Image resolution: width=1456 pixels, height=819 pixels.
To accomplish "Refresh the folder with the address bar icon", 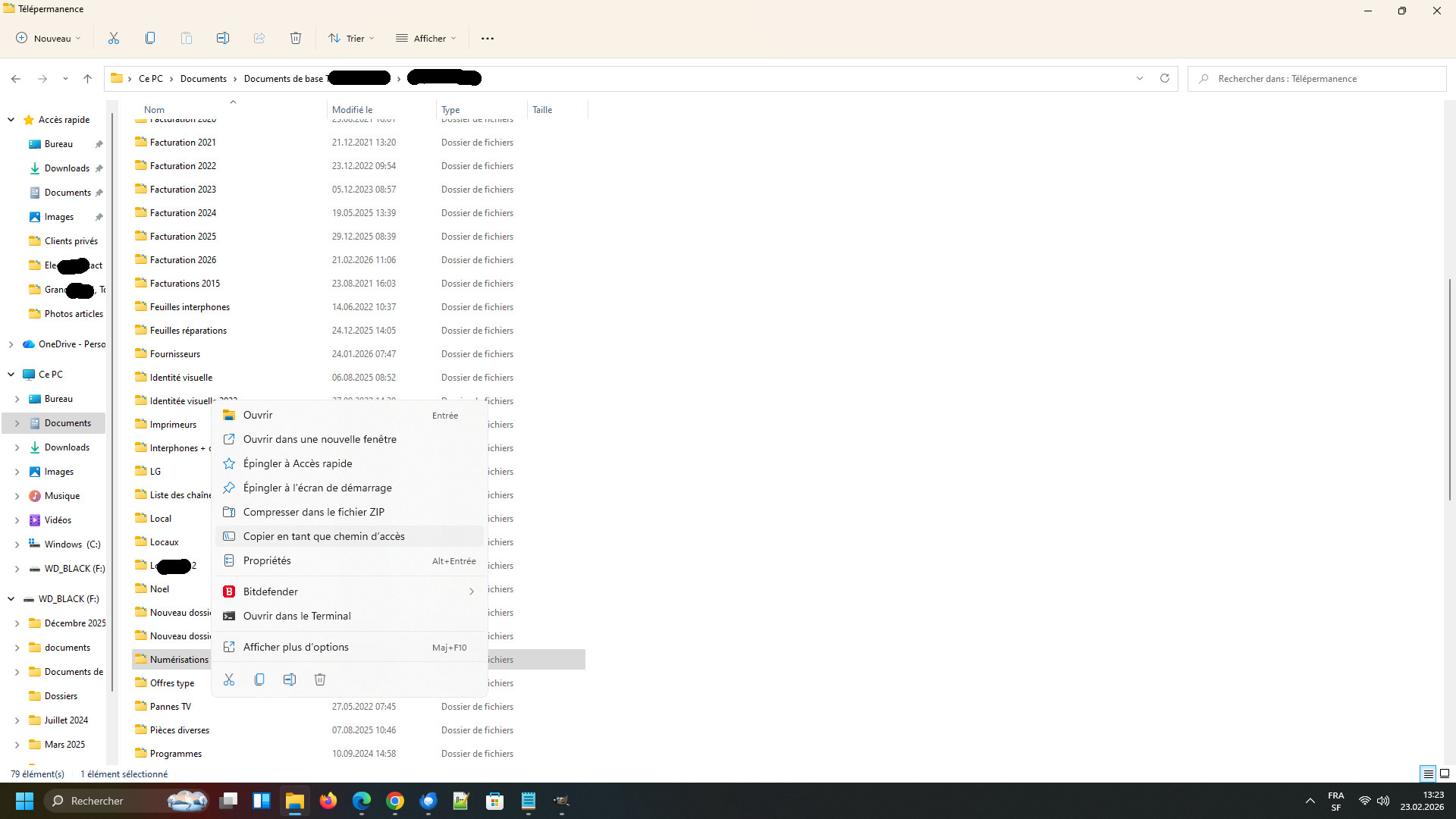I will [1165, 78].
